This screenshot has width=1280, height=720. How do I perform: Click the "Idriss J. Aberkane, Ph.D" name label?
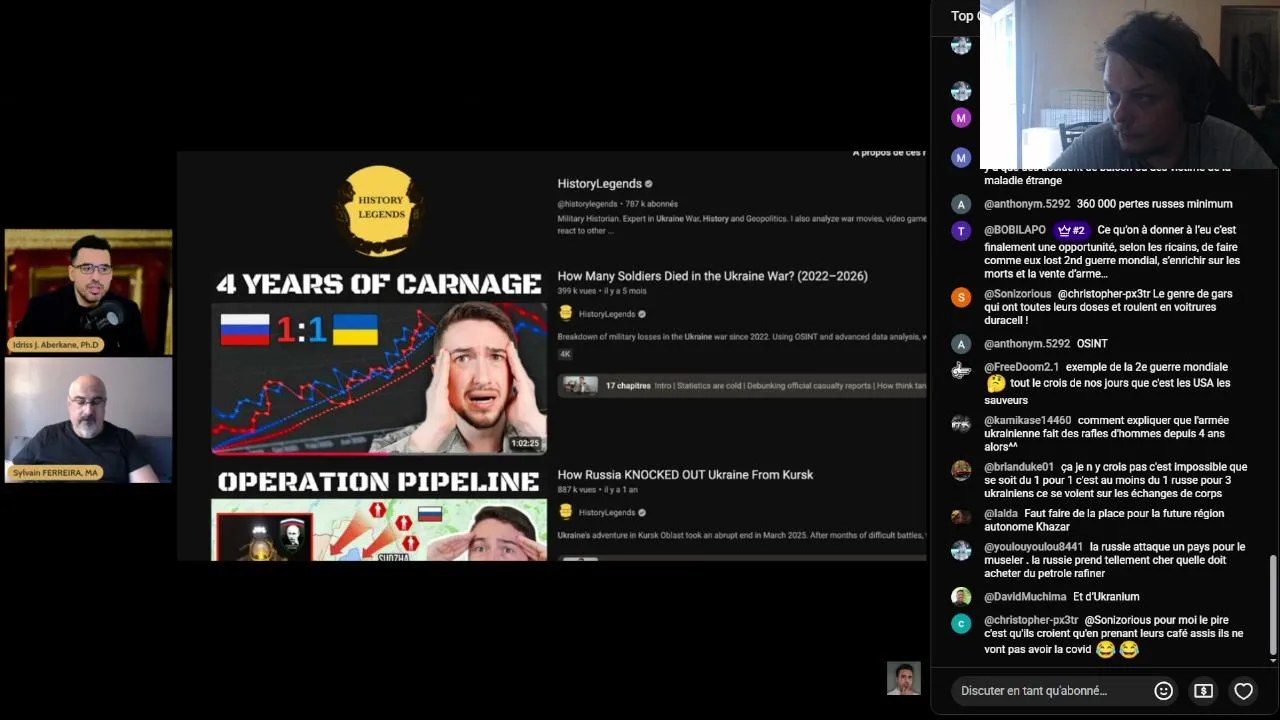[x=56, y=345]
